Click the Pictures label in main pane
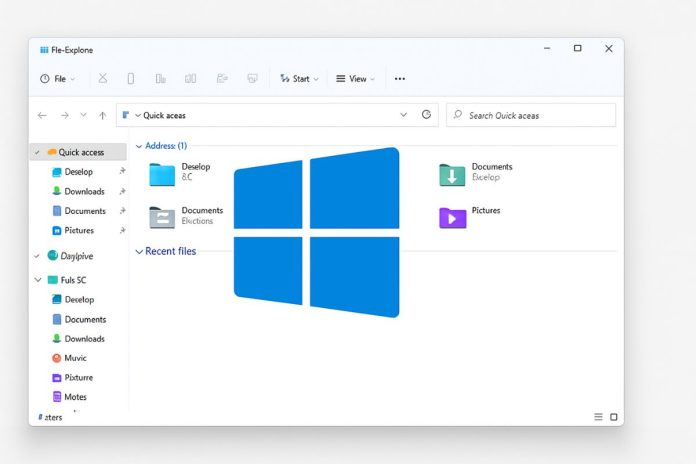 486,210
